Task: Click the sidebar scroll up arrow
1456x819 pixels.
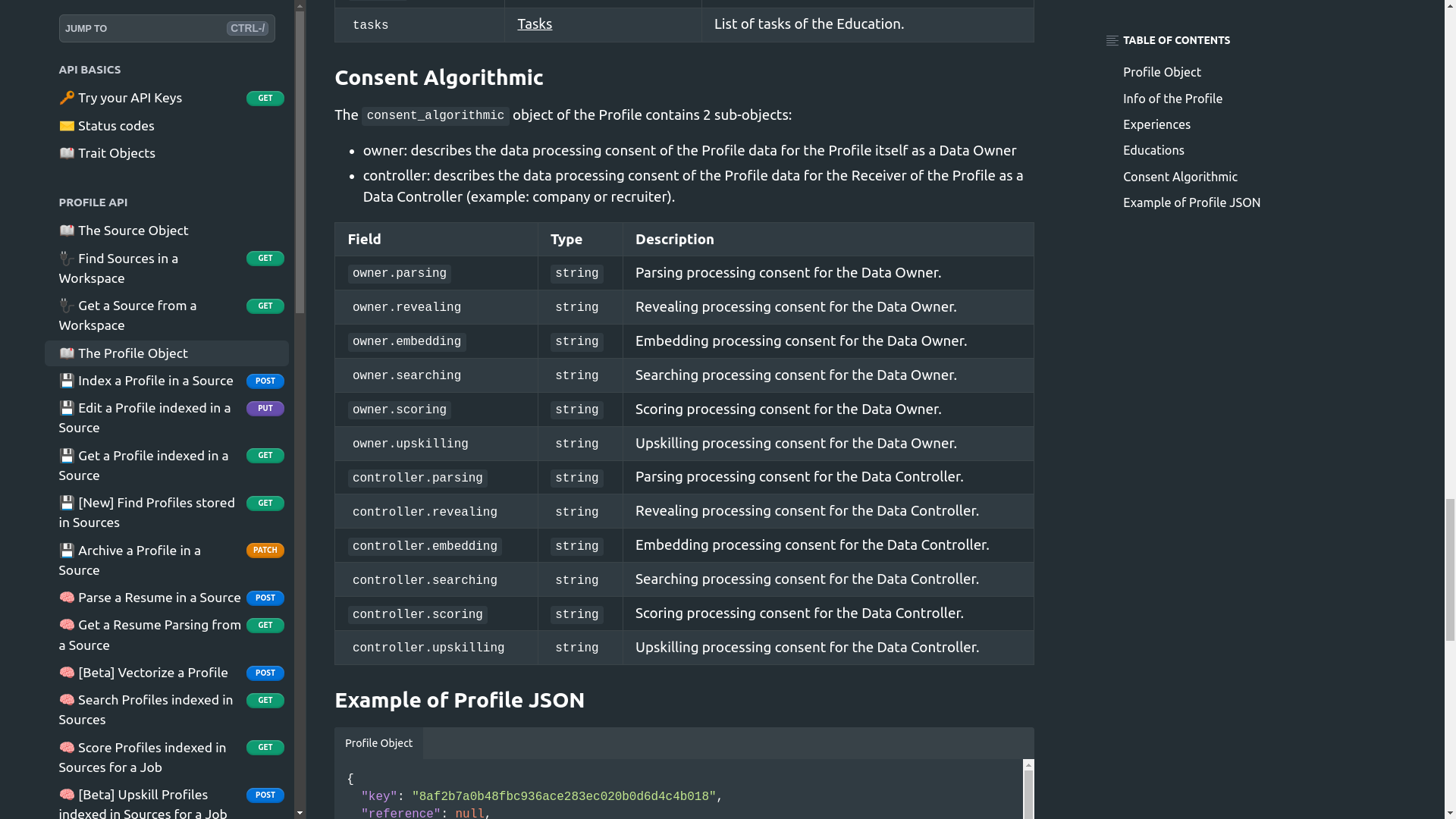Action: point(300,5)
